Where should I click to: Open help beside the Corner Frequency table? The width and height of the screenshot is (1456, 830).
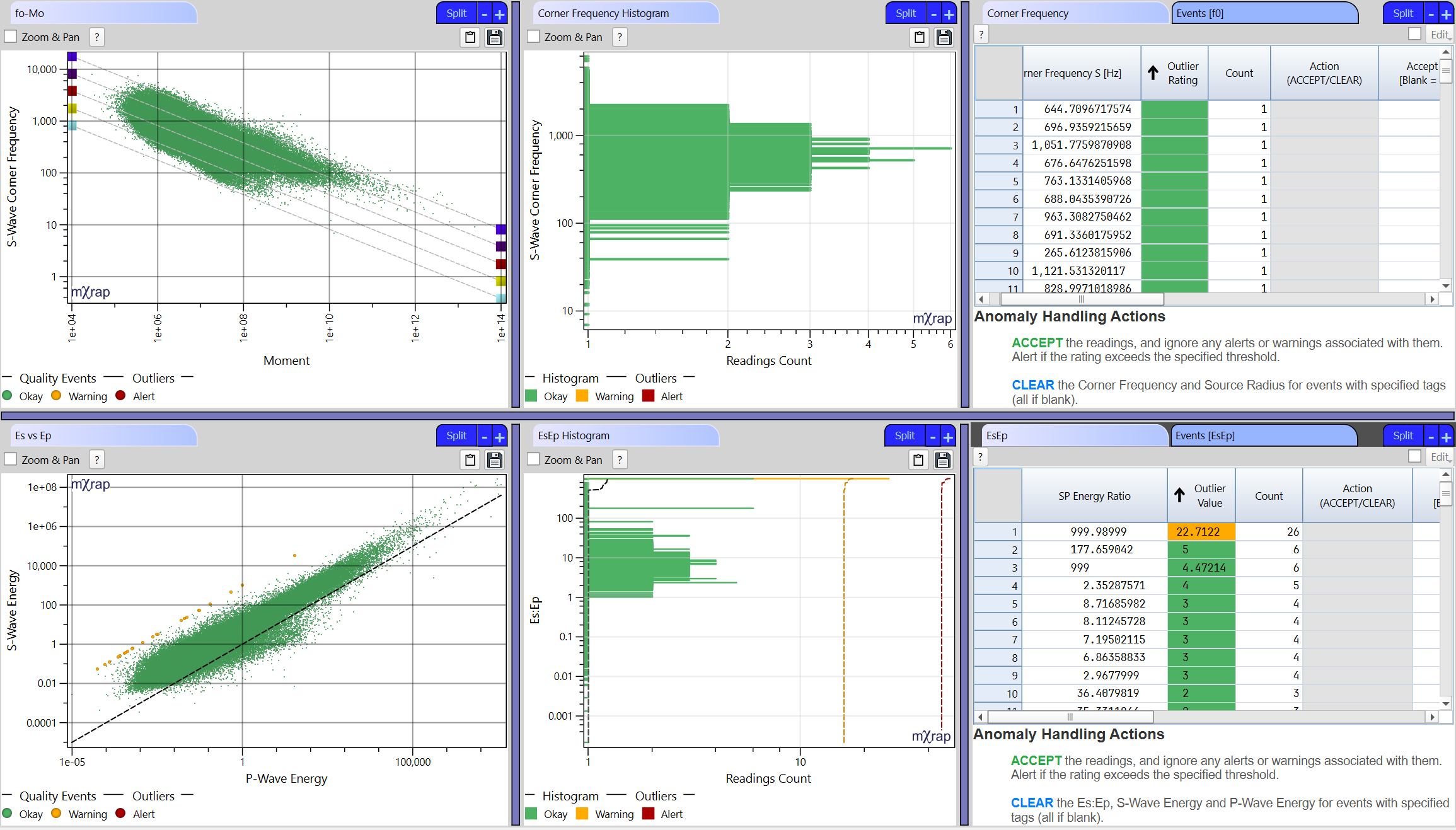tap(981, 34)
